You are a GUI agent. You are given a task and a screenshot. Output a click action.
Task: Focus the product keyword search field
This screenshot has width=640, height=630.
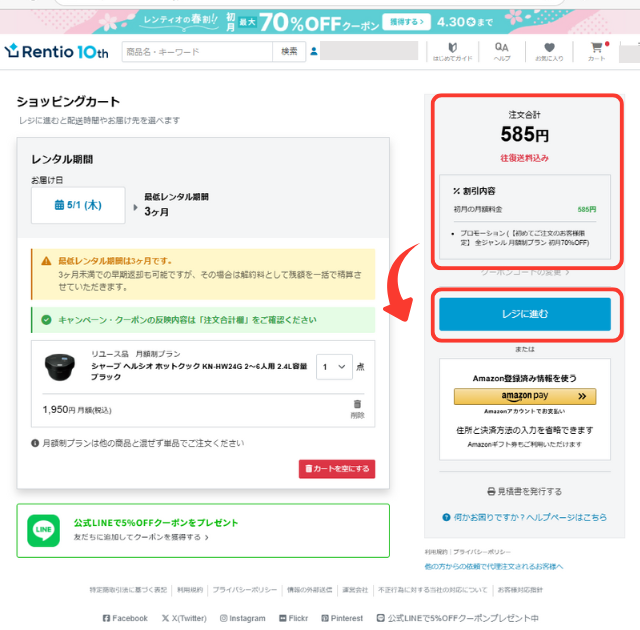(x=197, y=51)
